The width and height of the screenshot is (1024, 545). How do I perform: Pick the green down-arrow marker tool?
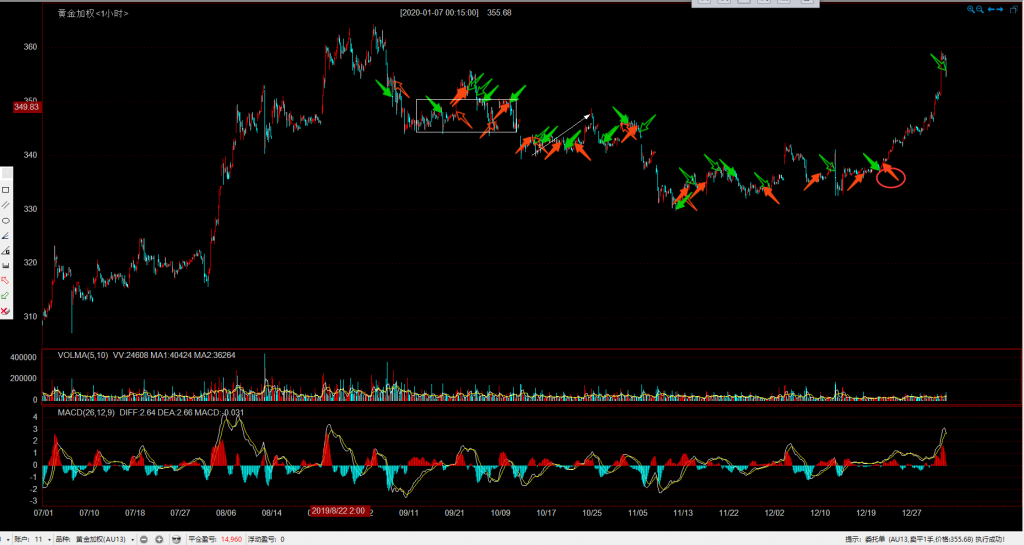(x=6, y=296)
